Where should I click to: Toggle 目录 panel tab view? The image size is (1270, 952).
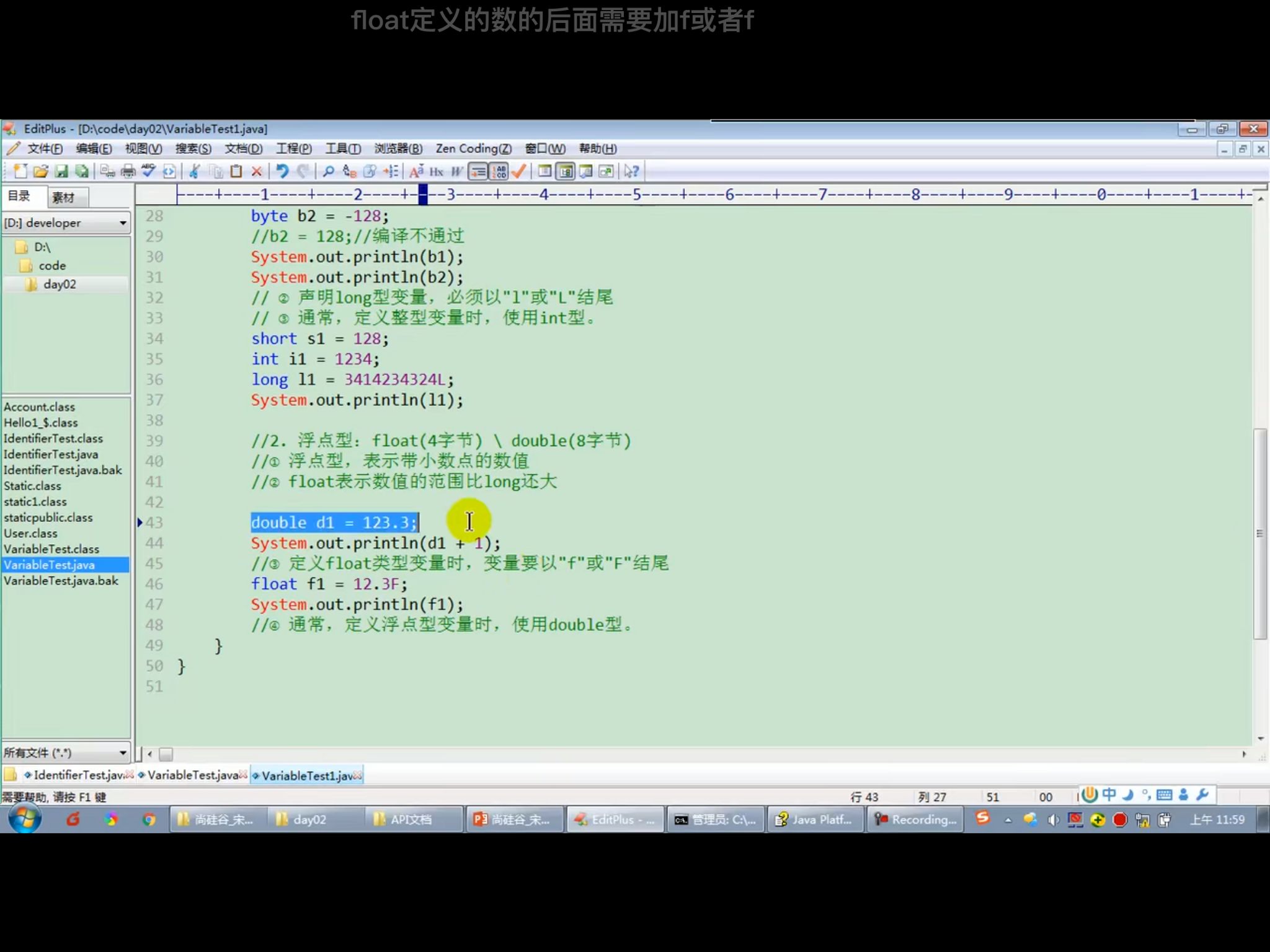click(x=19, y=196)
